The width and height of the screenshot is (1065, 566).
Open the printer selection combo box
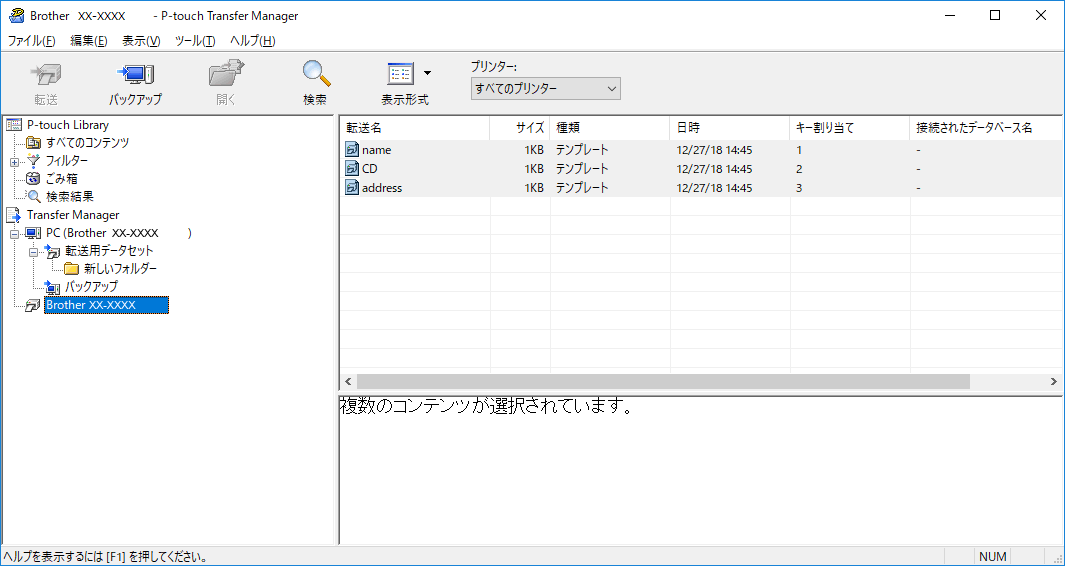pos(545,89)
